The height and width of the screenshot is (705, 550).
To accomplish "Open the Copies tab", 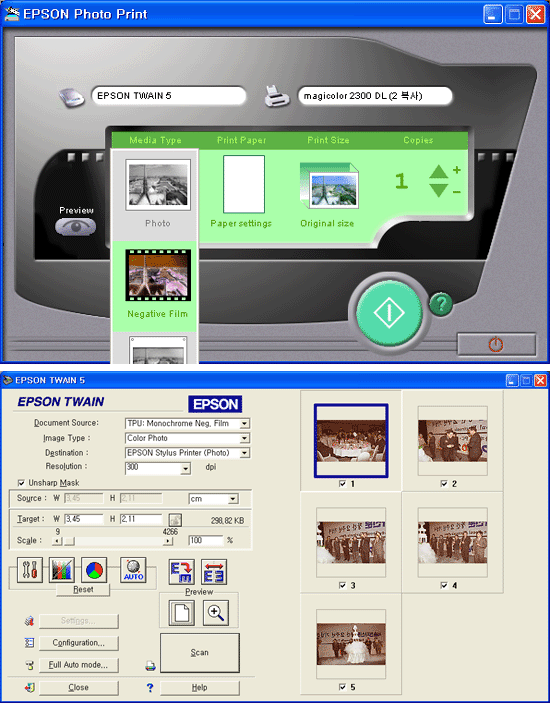I will (x=418, y=140).
